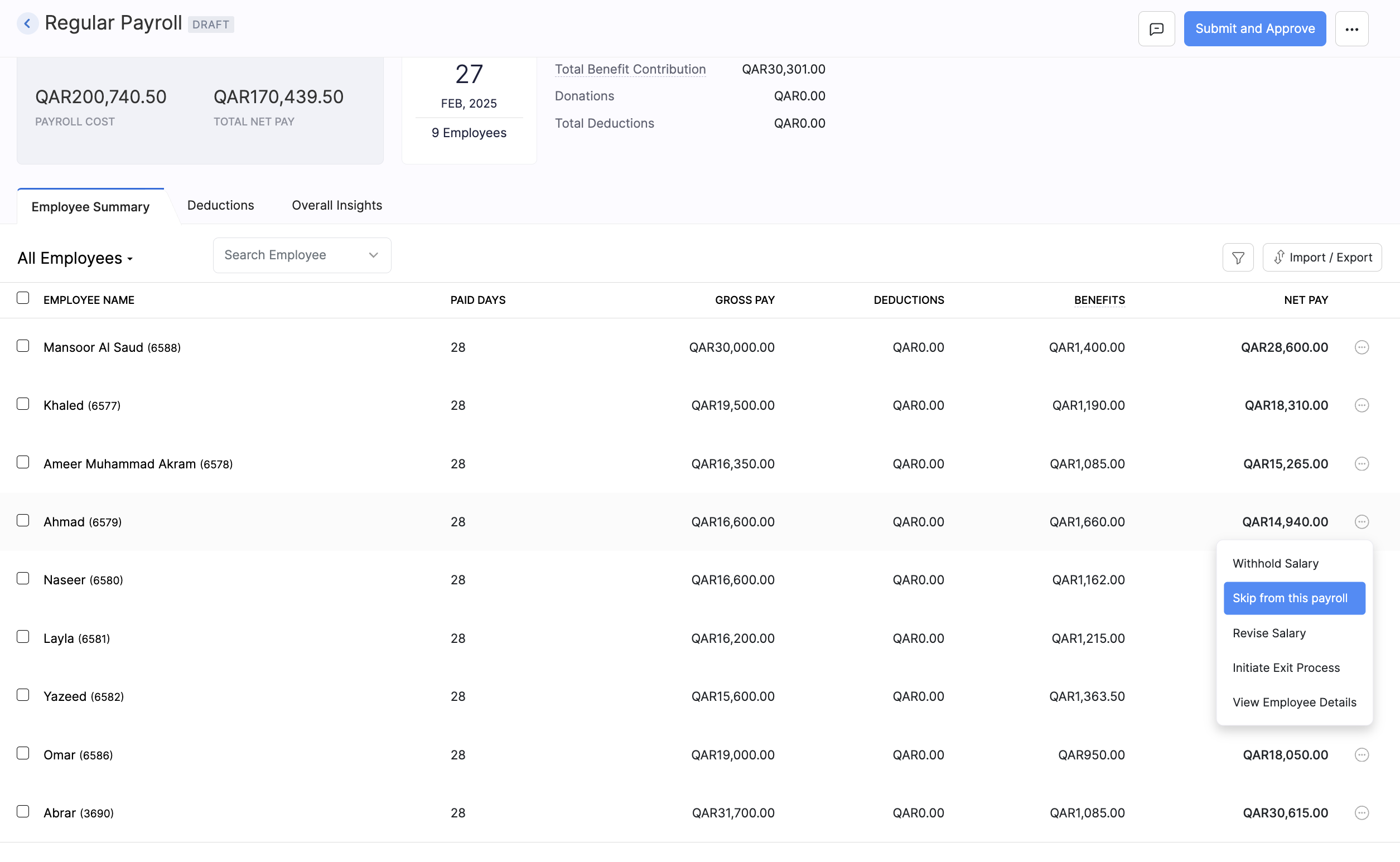Viewport: 1400px width, 862px height.
Task: Open row actions for Mansoor Al Saud
Action: (x=1362, y=347)
